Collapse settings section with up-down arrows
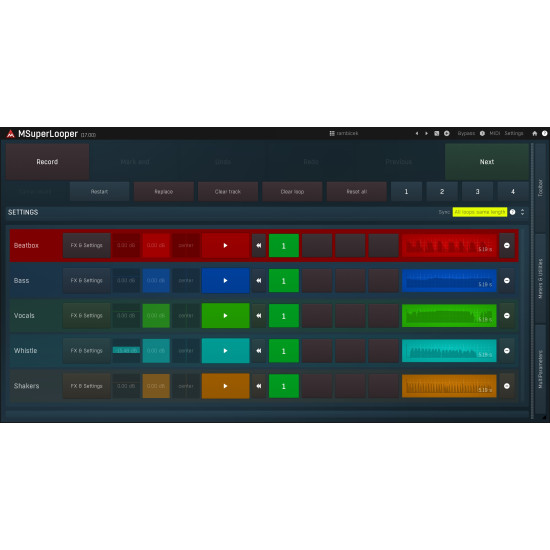Image resolution: width=550 pixels, height=550 pixels. 522,212
